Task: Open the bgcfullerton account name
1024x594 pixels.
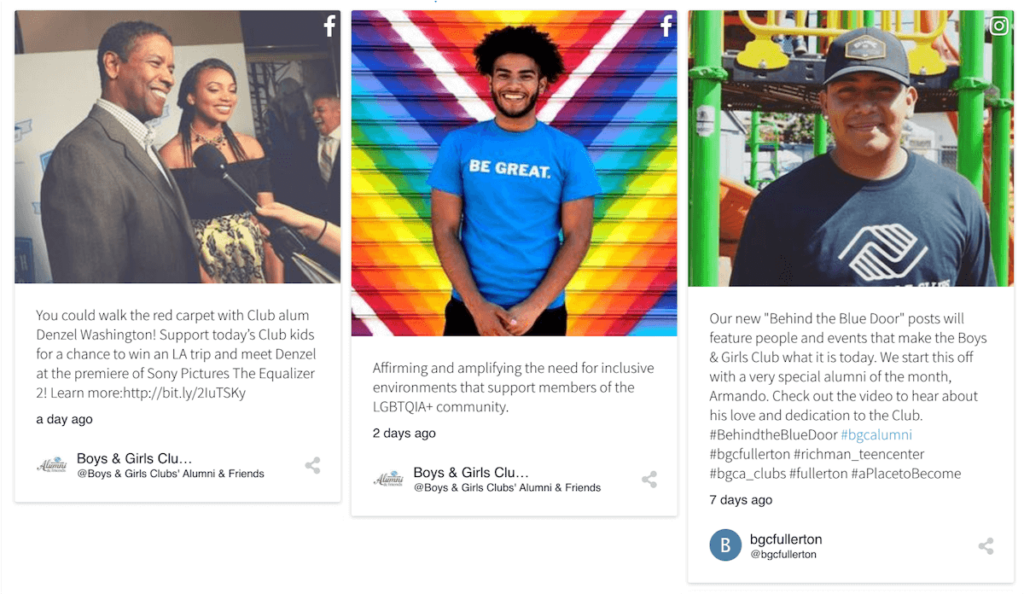Action: pos(786,539)
